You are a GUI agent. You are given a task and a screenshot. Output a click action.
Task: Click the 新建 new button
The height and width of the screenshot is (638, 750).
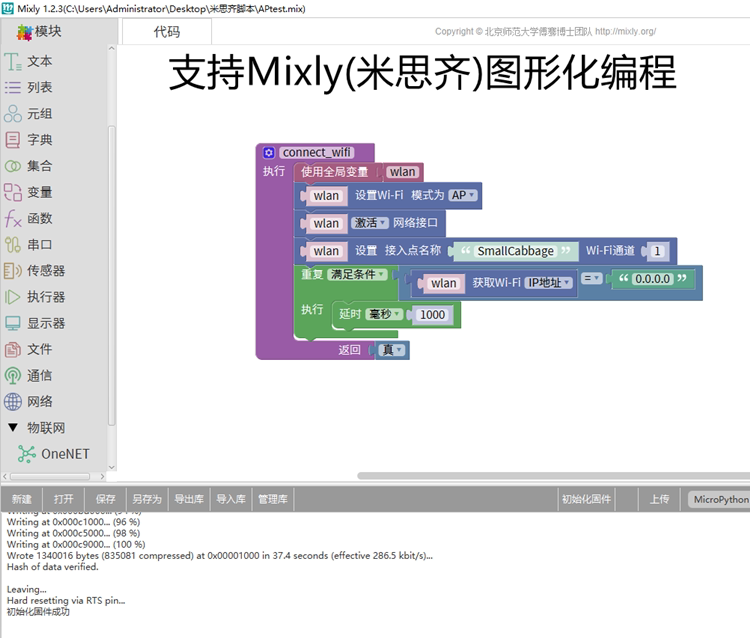click(22, 499)
